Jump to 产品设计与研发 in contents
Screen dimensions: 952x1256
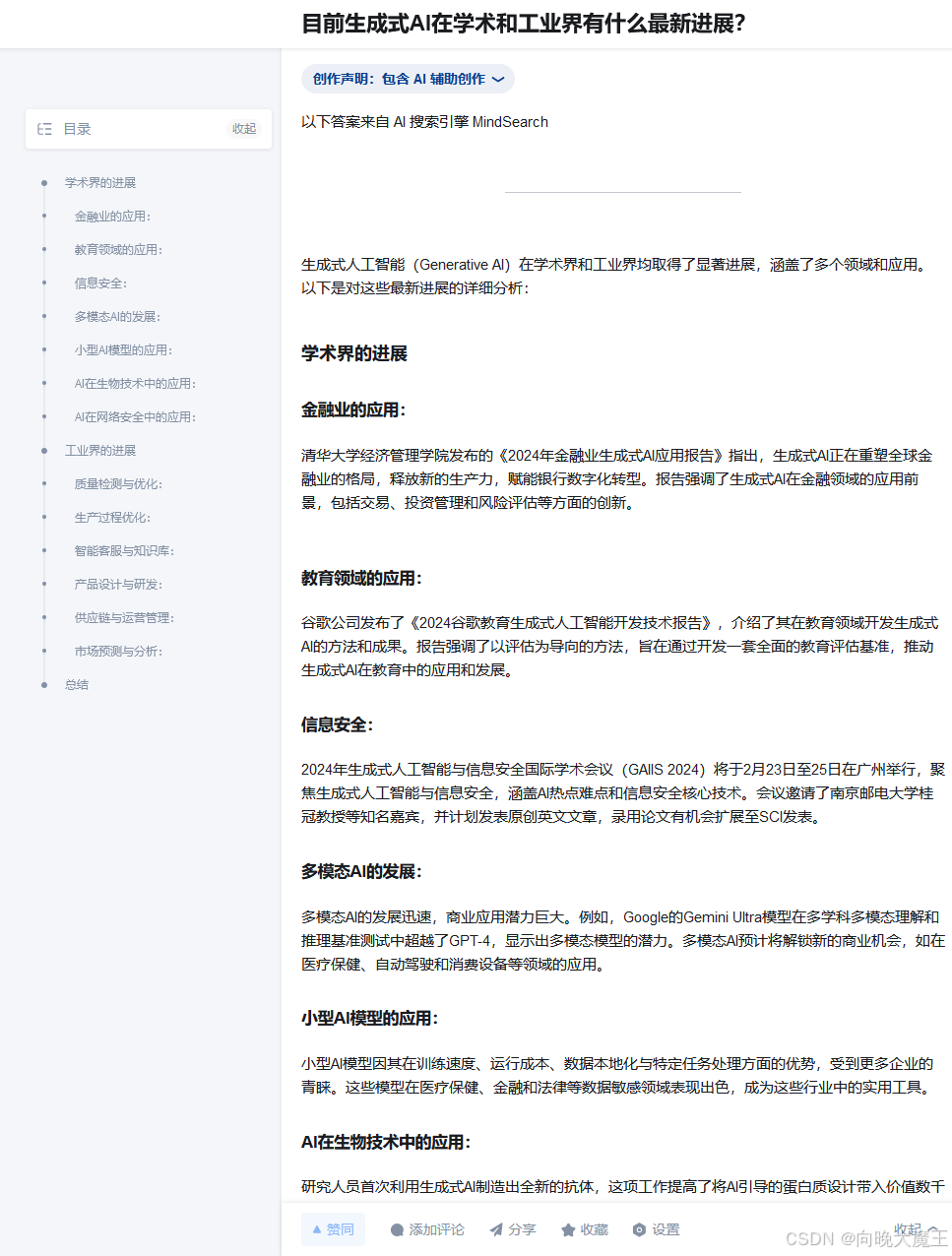[x=118, y=585]
